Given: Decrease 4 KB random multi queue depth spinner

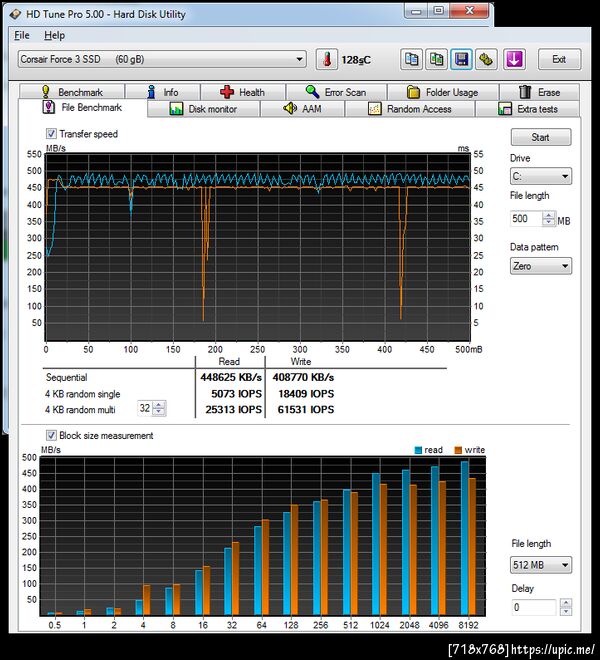Looking at the screenshot, I should [159, 412].
